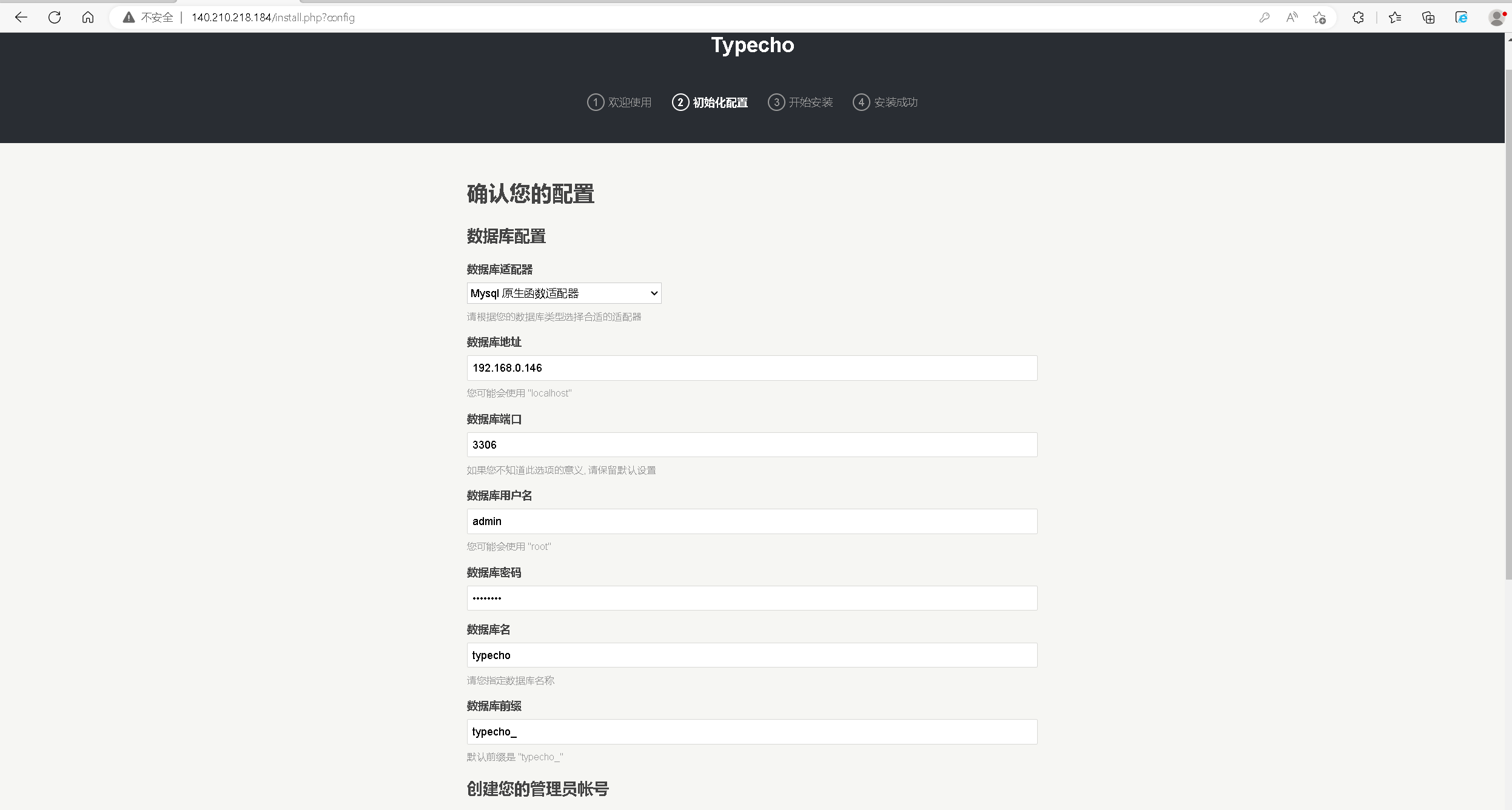Click the Typecho header title
Image resolution: width=1512 pixels, height=810 pixels.
(752, 45)
